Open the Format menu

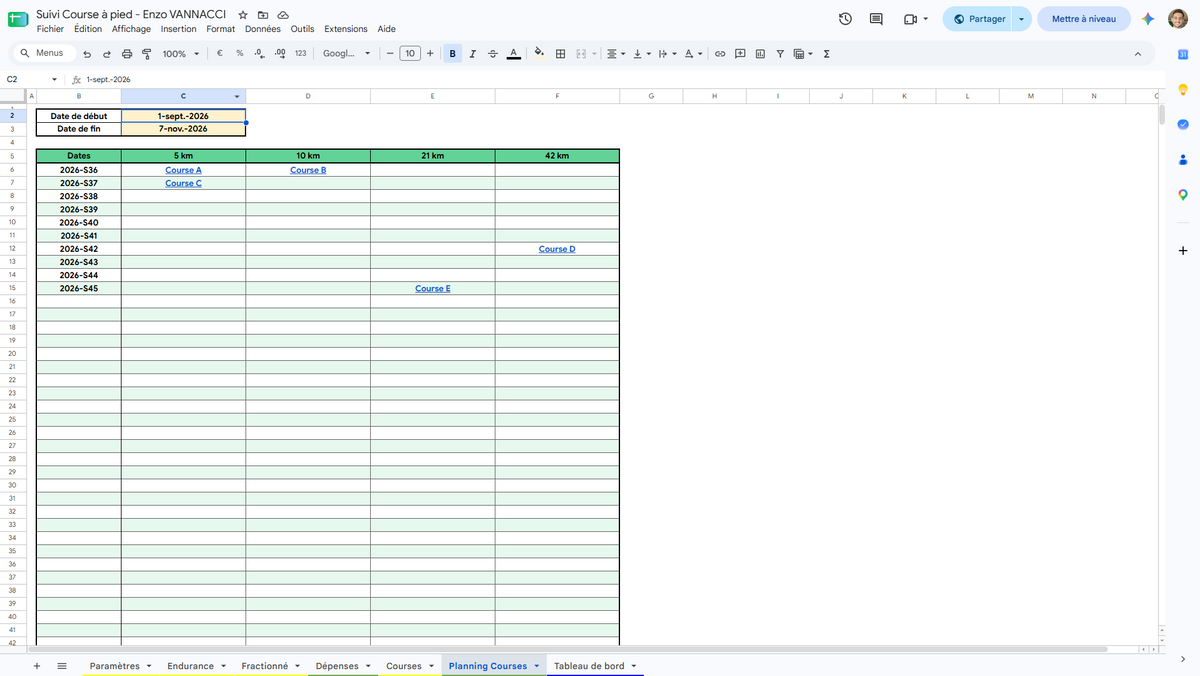(x=220, y=29)
